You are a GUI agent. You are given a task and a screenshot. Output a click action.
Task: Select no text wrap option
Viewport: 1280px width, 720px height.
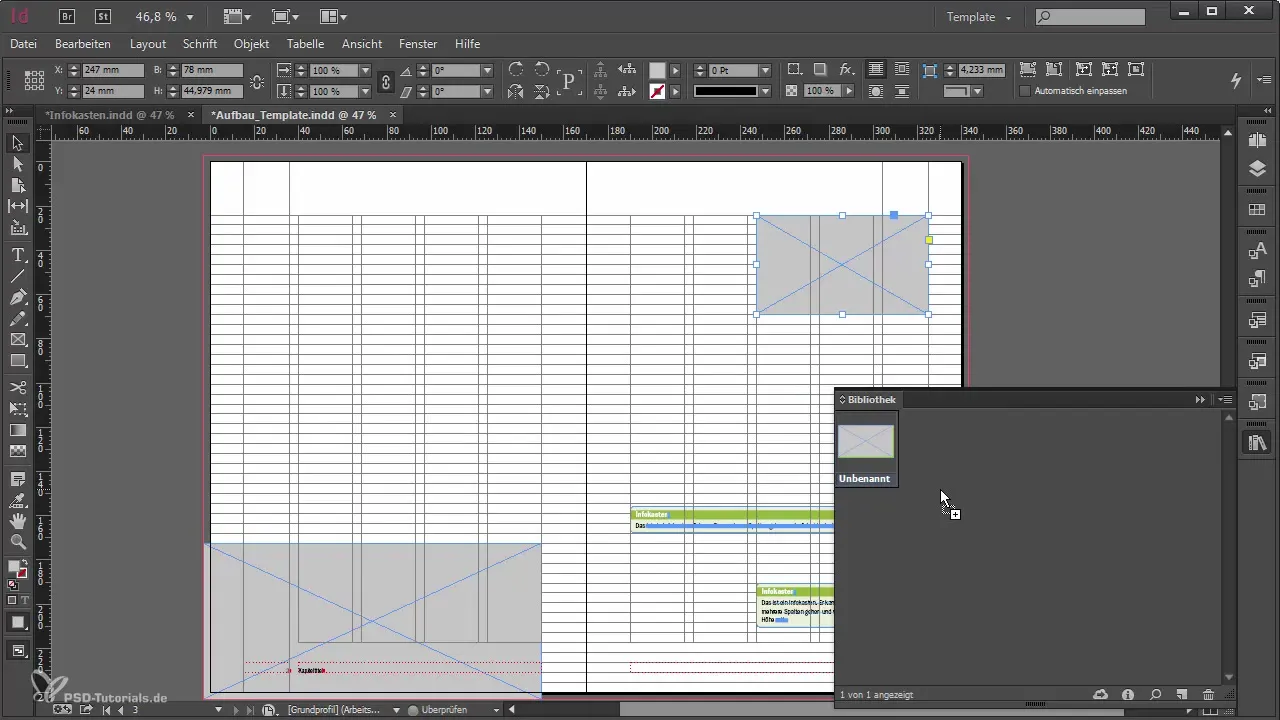tap(876, 70)
